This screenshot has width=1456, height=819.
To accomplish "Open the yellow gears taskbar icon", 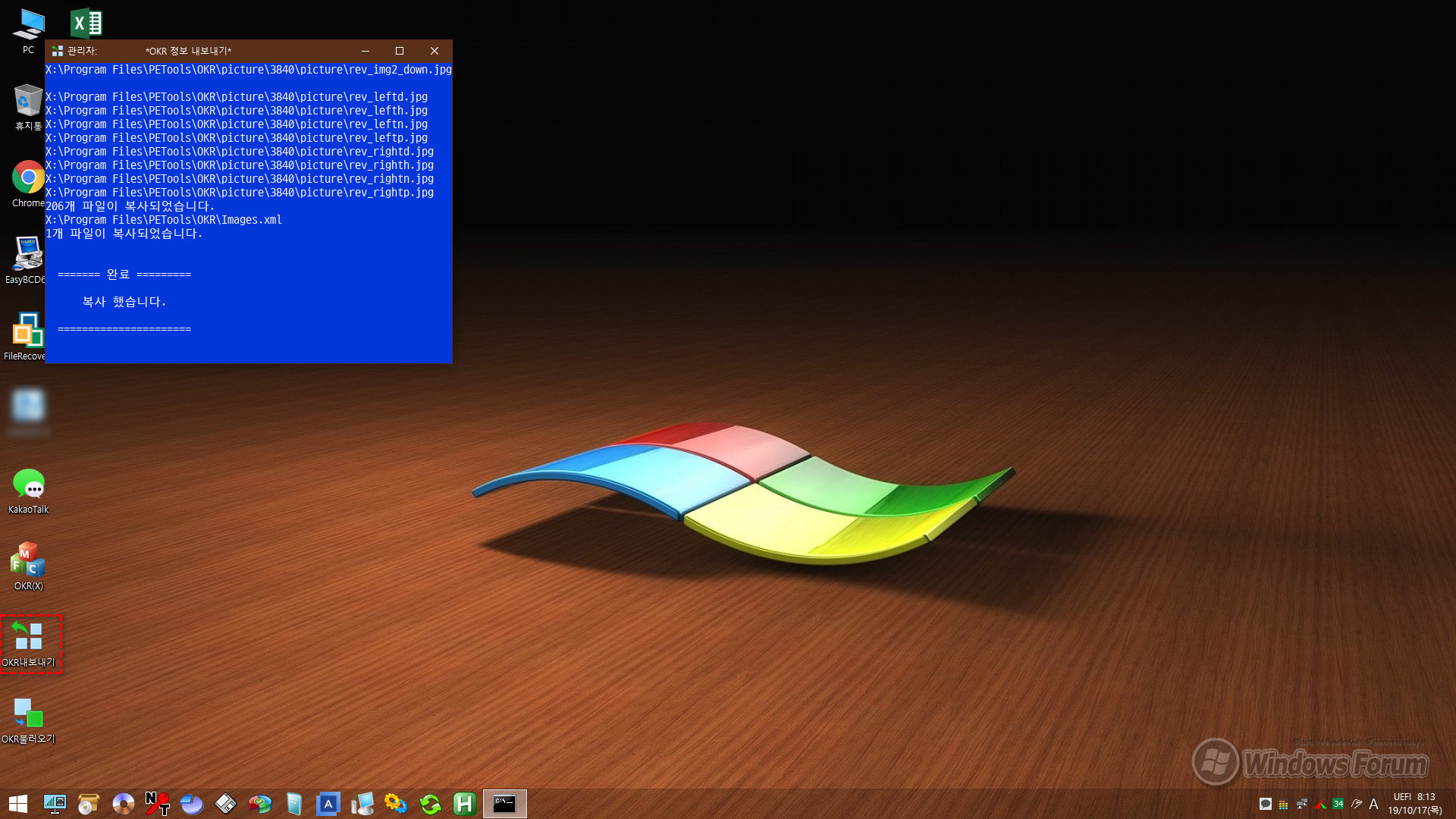I will pos(396,804).
